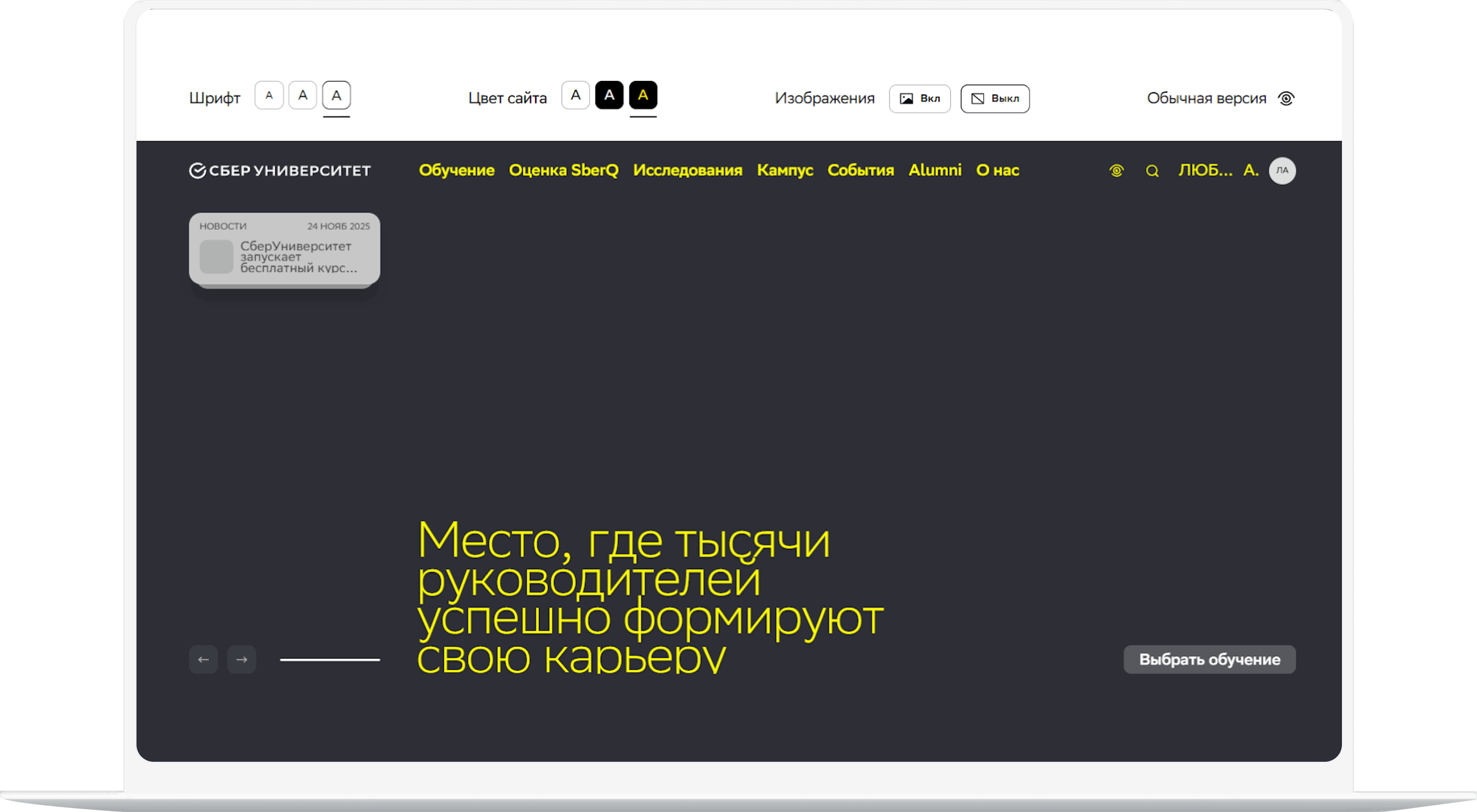Click the eye icon beside Обычная версия
This screenshot has width=1477, height=812.
pos(1286,99)
